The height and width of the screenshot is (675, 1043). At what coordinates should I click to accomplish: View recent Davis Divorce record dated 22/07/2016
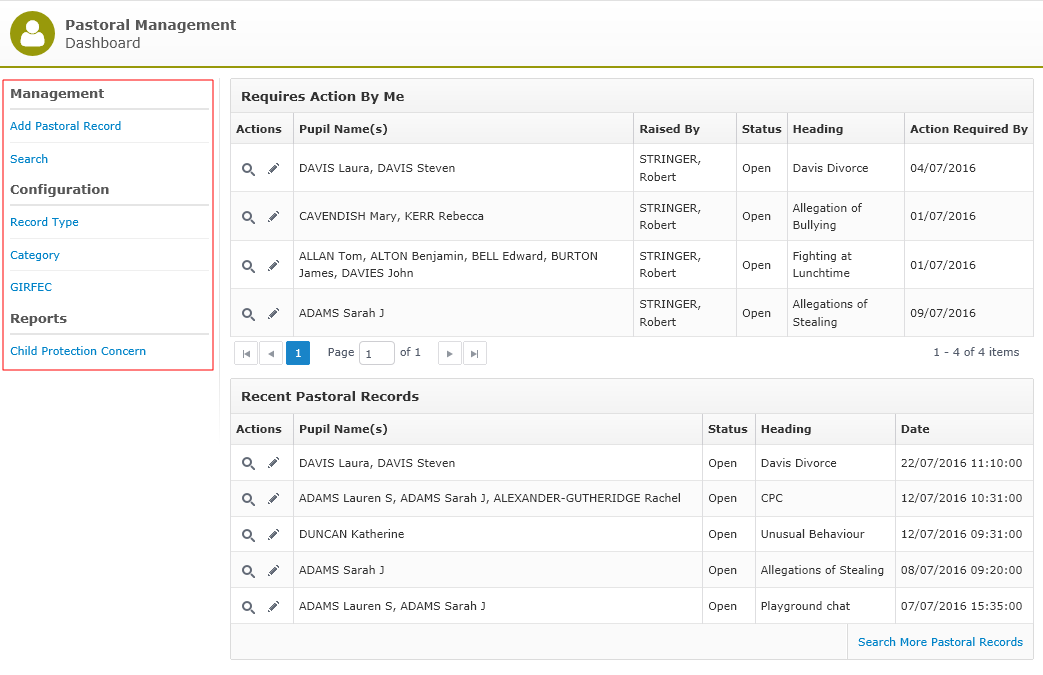point(248,464)
